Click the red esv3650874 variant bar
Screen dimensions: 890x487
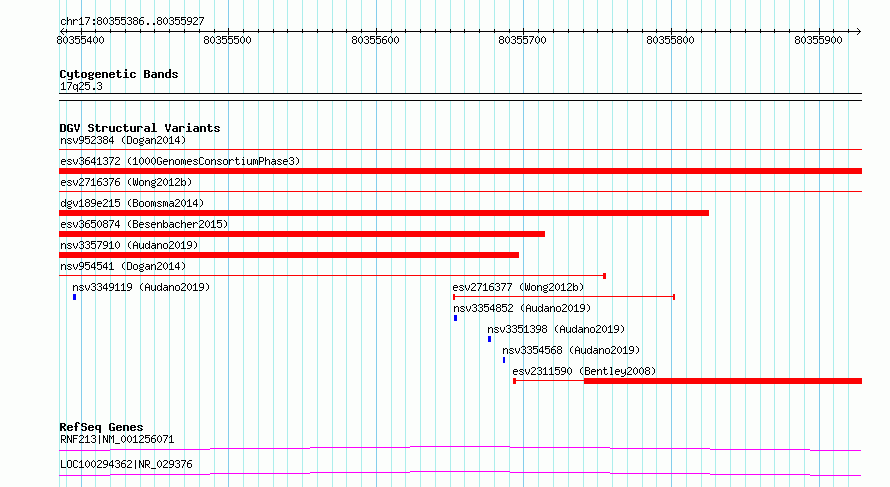click(x=302, y=234)
